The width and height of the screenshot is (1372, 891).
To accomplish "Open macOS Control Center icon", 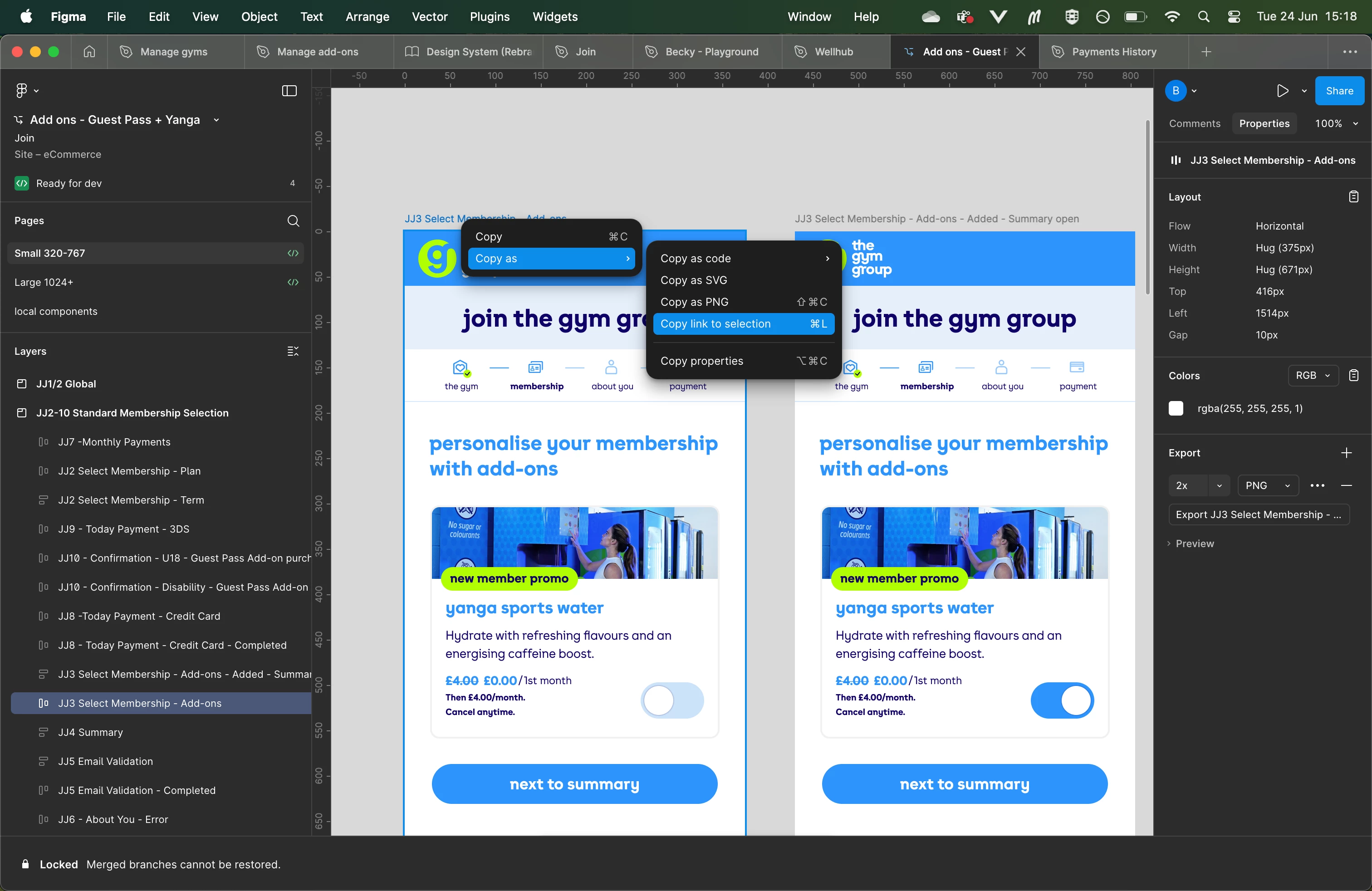I will (1234, 17).
